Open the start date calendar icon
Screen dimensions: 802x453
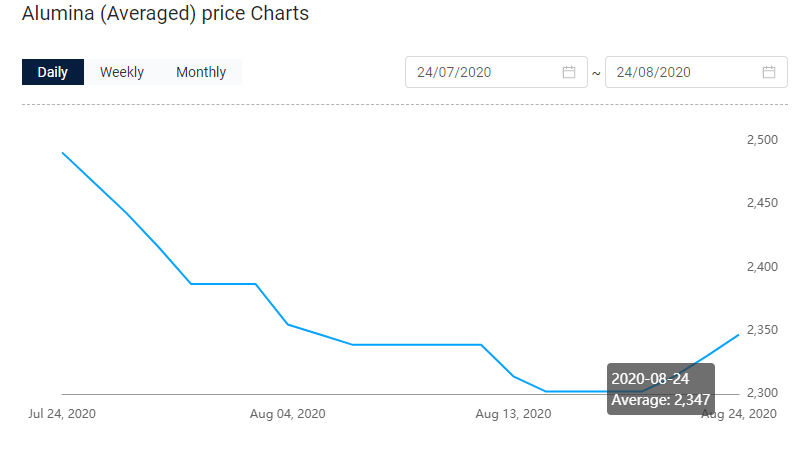click(569, 72)
